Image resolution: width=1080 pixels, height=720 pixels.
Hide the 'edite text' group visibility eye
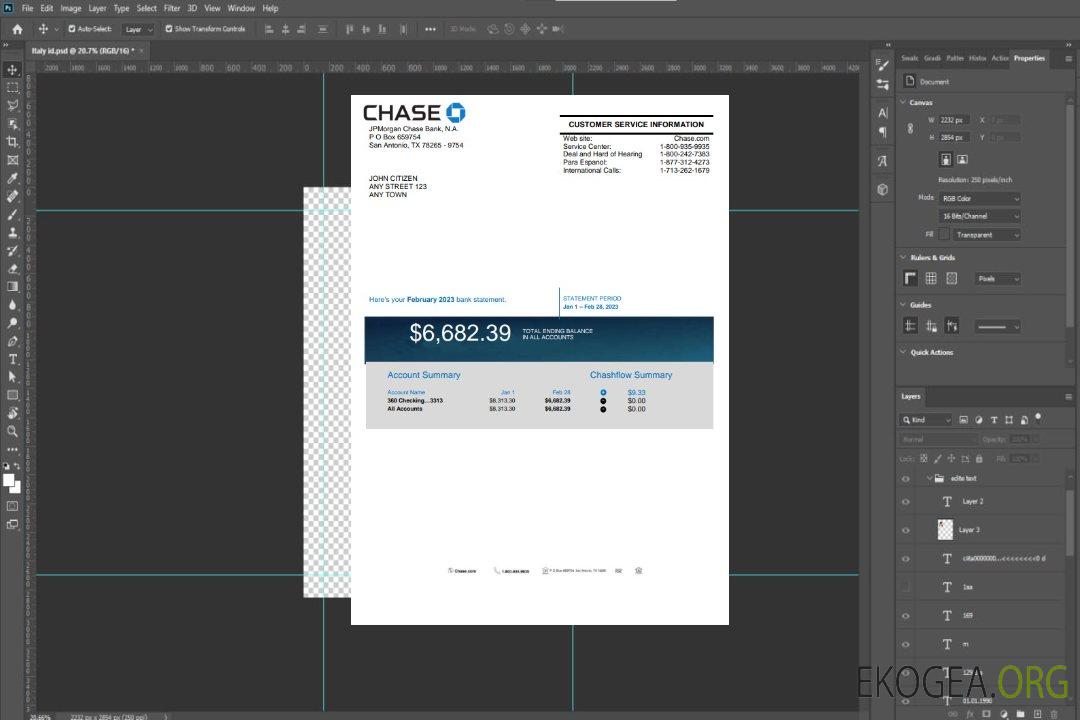[x=906, y=479]
